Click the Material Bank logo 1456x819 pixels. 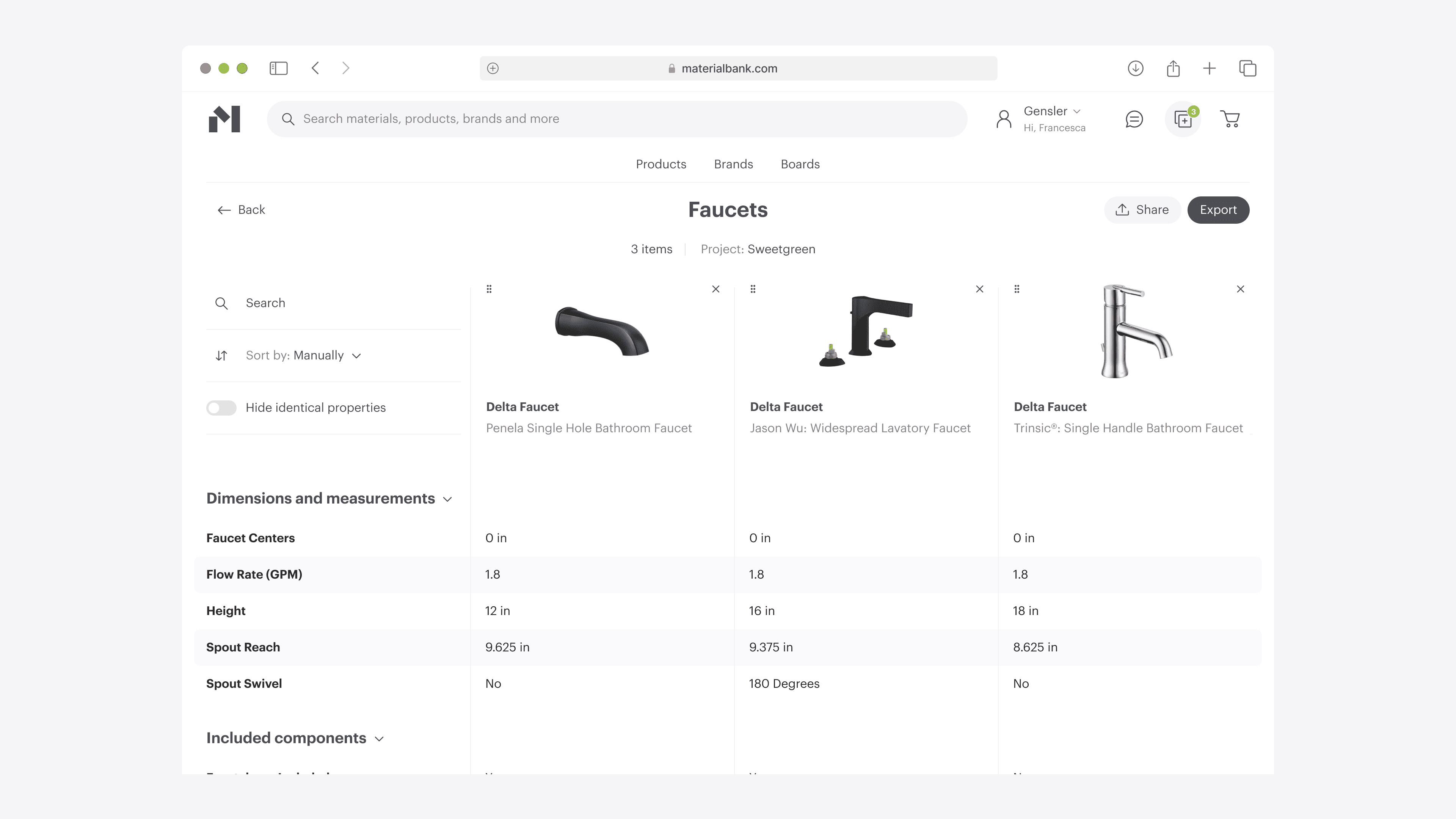[x=224, y=119]
